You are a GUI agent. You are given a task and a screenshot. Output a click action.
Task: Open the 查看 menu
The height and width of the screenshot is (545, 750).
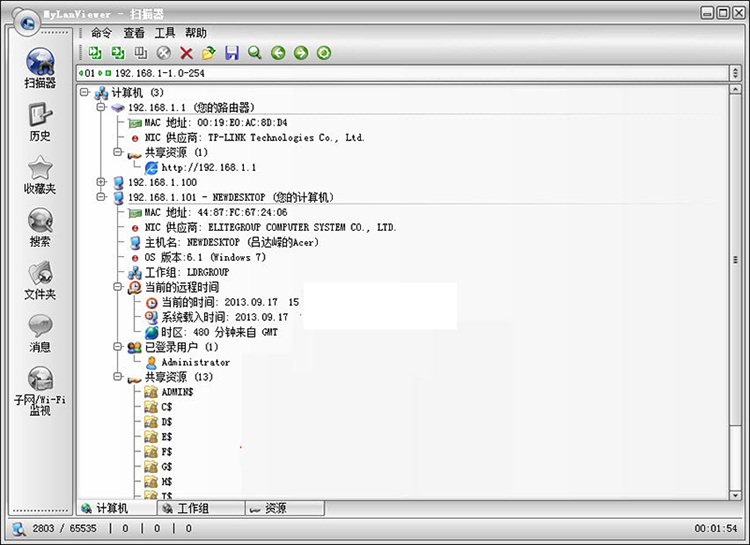[x=133, y=33]
